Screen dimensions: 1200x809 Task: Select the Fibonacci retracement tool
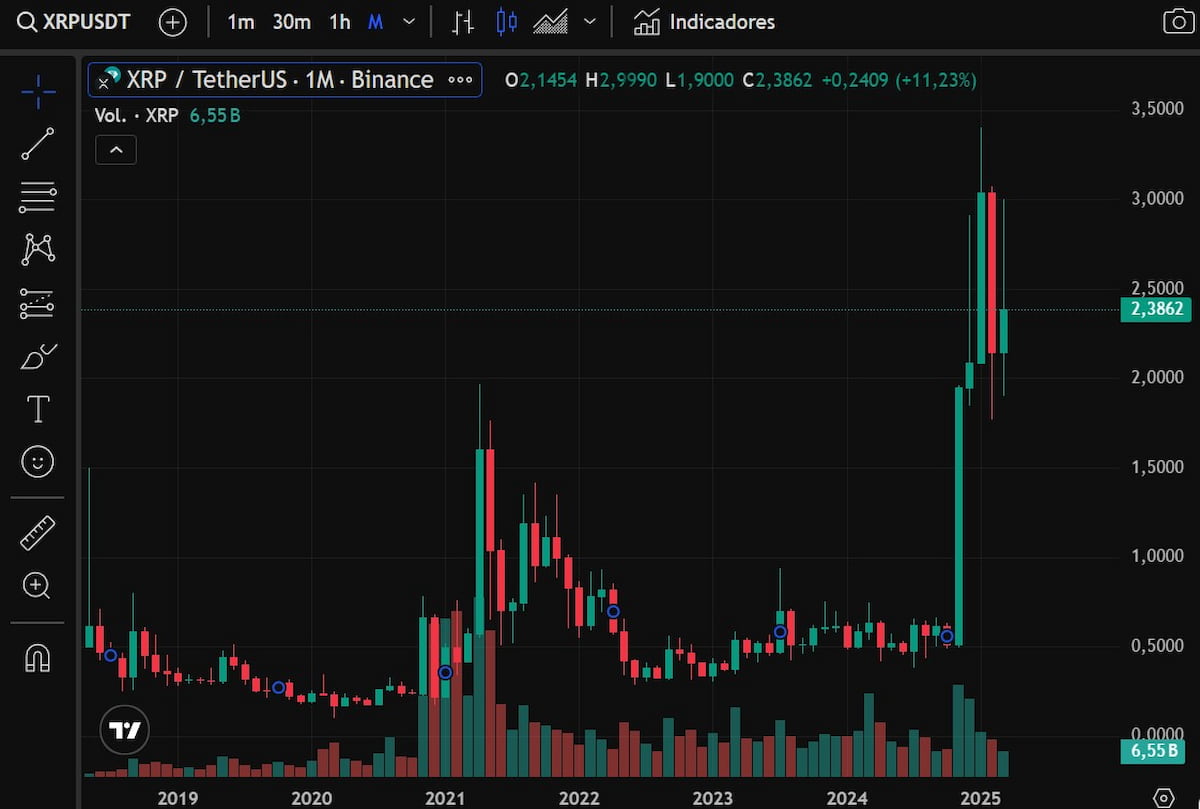pos(38,198)
